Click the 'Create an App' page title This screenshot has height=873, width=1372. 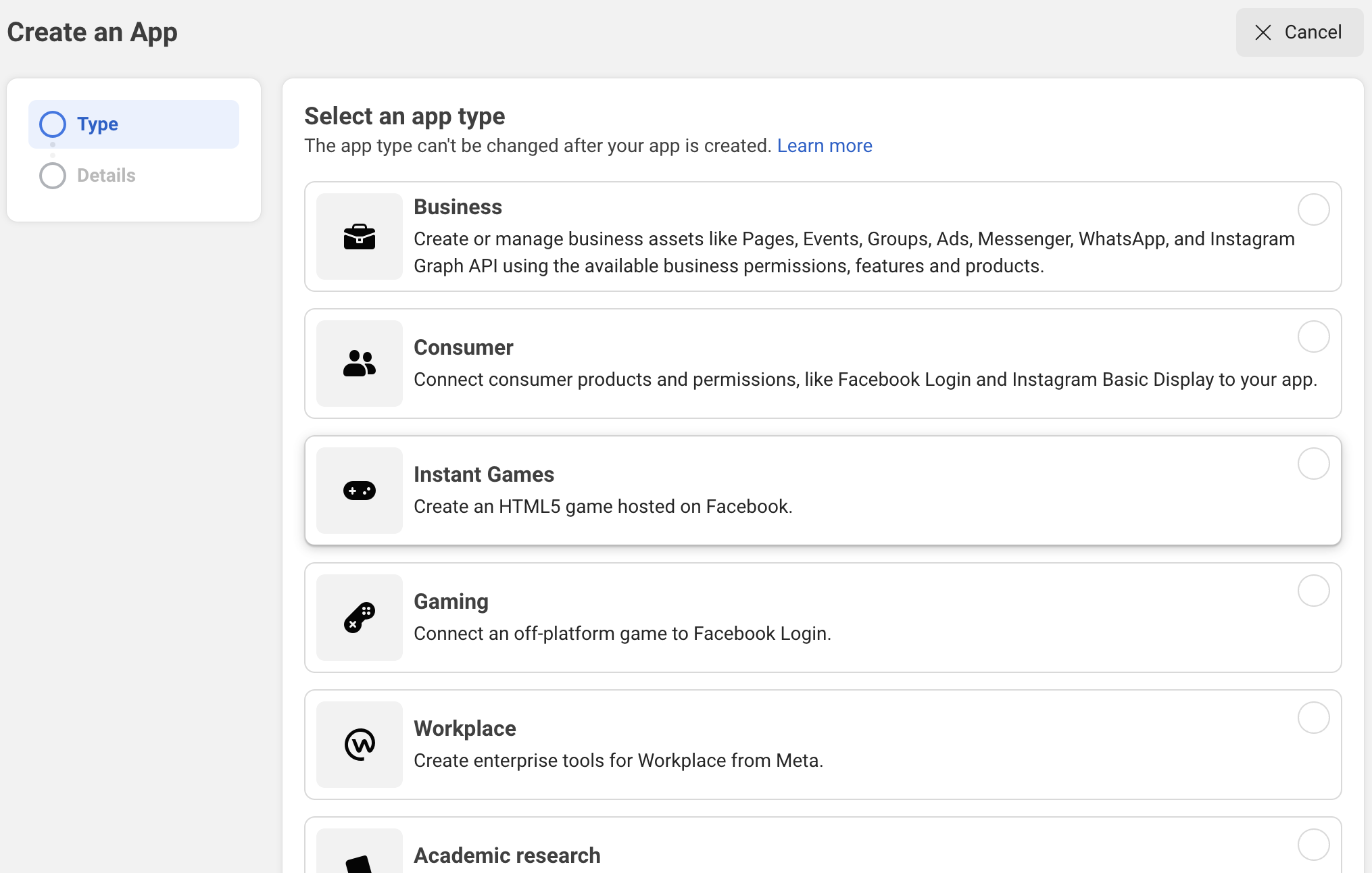coord(93,32)
